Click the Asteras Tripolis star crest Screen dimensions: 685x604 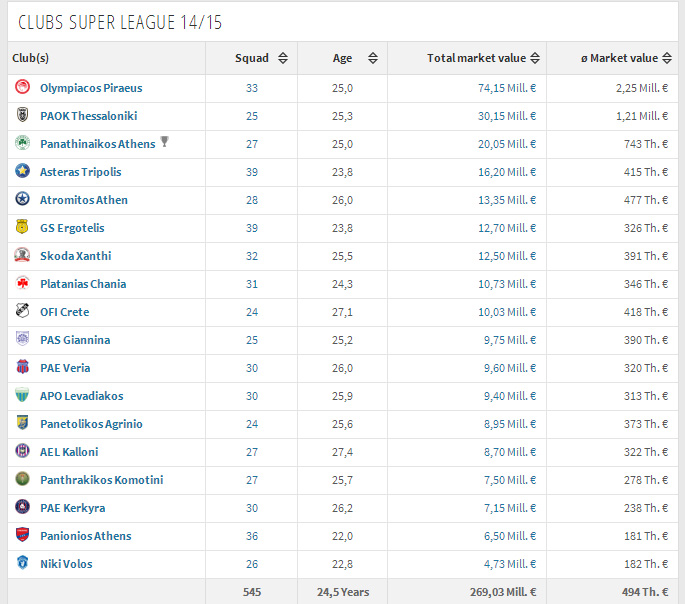(x=22, y=171)
